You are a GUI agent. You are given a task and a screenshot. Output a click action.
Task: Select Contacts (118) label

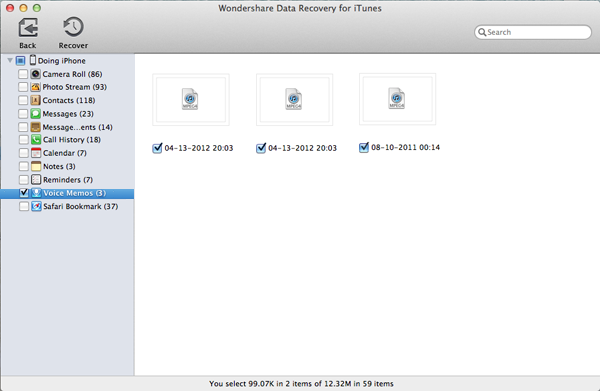tap(69, 101)
